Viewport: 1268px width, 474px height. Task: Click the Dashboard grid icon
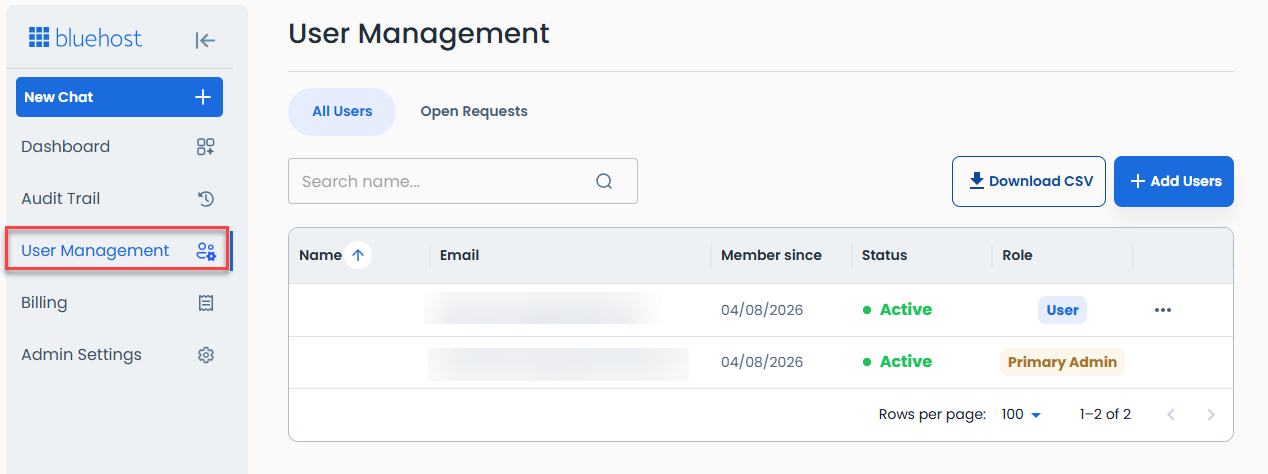[x=205, y=147]
